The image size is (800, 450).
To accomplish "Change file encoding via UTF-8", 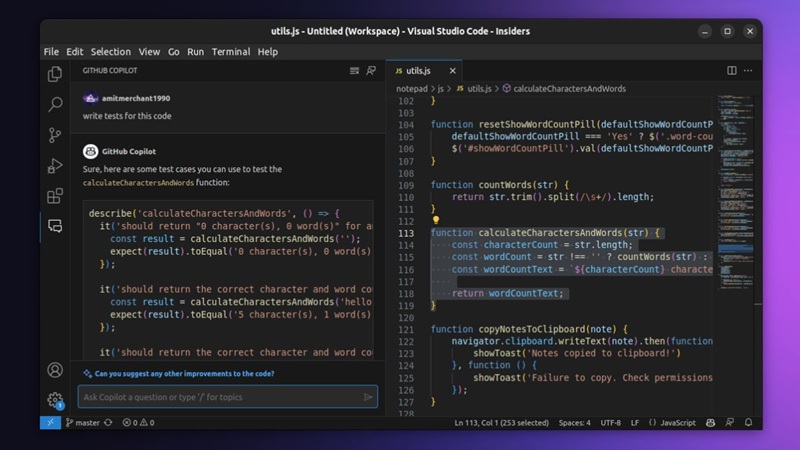I will pos(611,422).
